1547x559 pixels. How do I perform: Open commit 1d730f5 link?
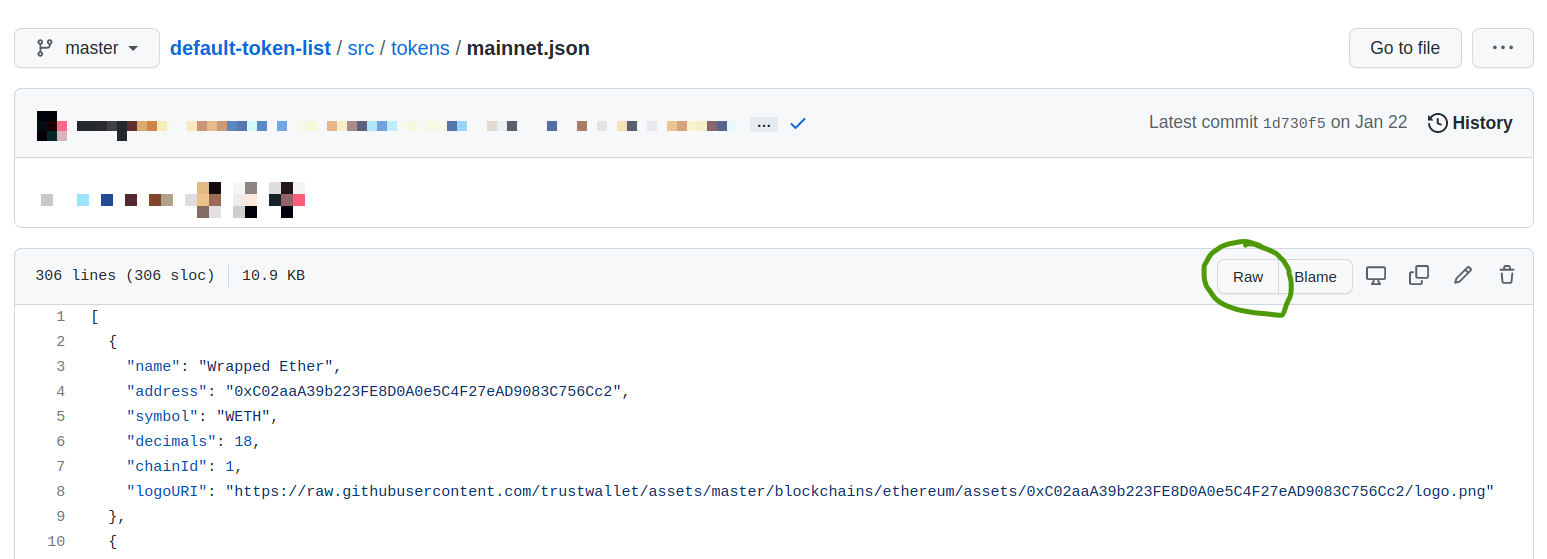pos(1293,123)
